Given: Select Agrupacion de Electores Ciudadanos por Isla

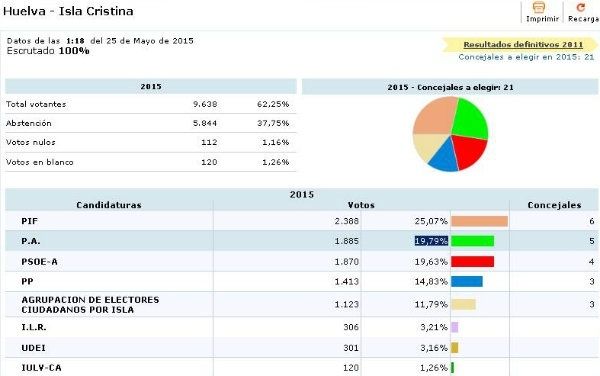Looking at the screenshot, I should [x=90, y=304].
